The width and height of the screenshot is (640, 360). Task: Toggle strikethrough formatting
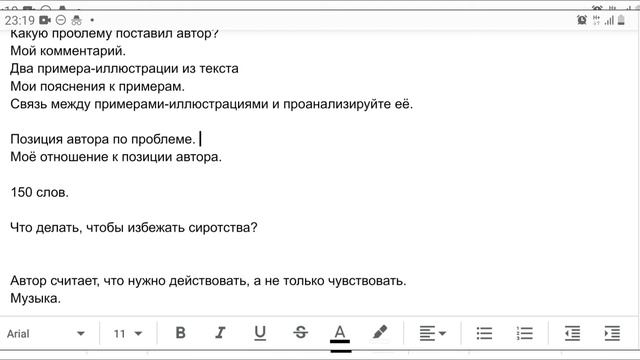pyautogui.click(x=300, y=333)
